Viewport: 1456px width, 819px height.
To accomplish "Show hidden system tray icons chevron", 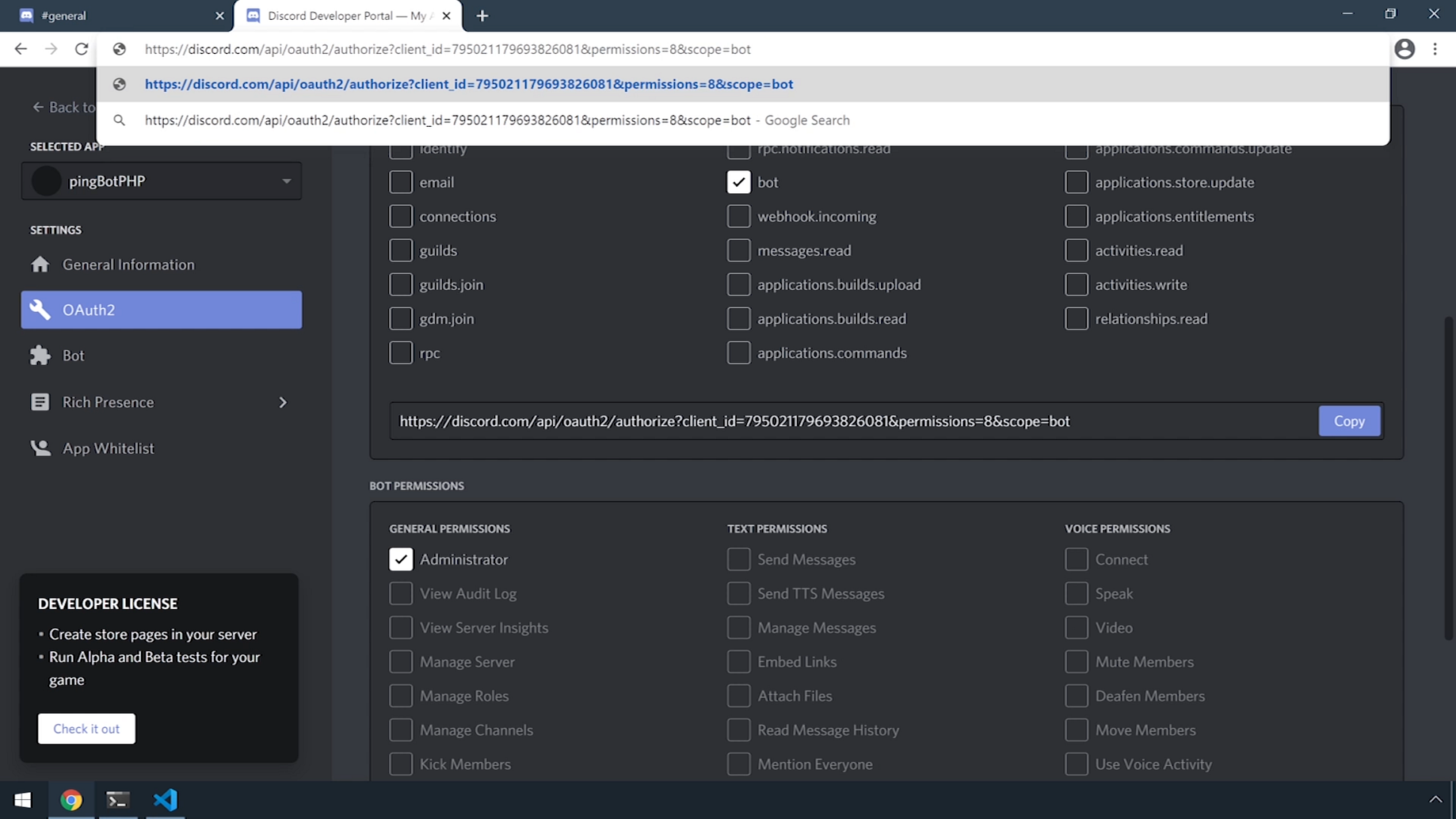I will coord(1435,800).
